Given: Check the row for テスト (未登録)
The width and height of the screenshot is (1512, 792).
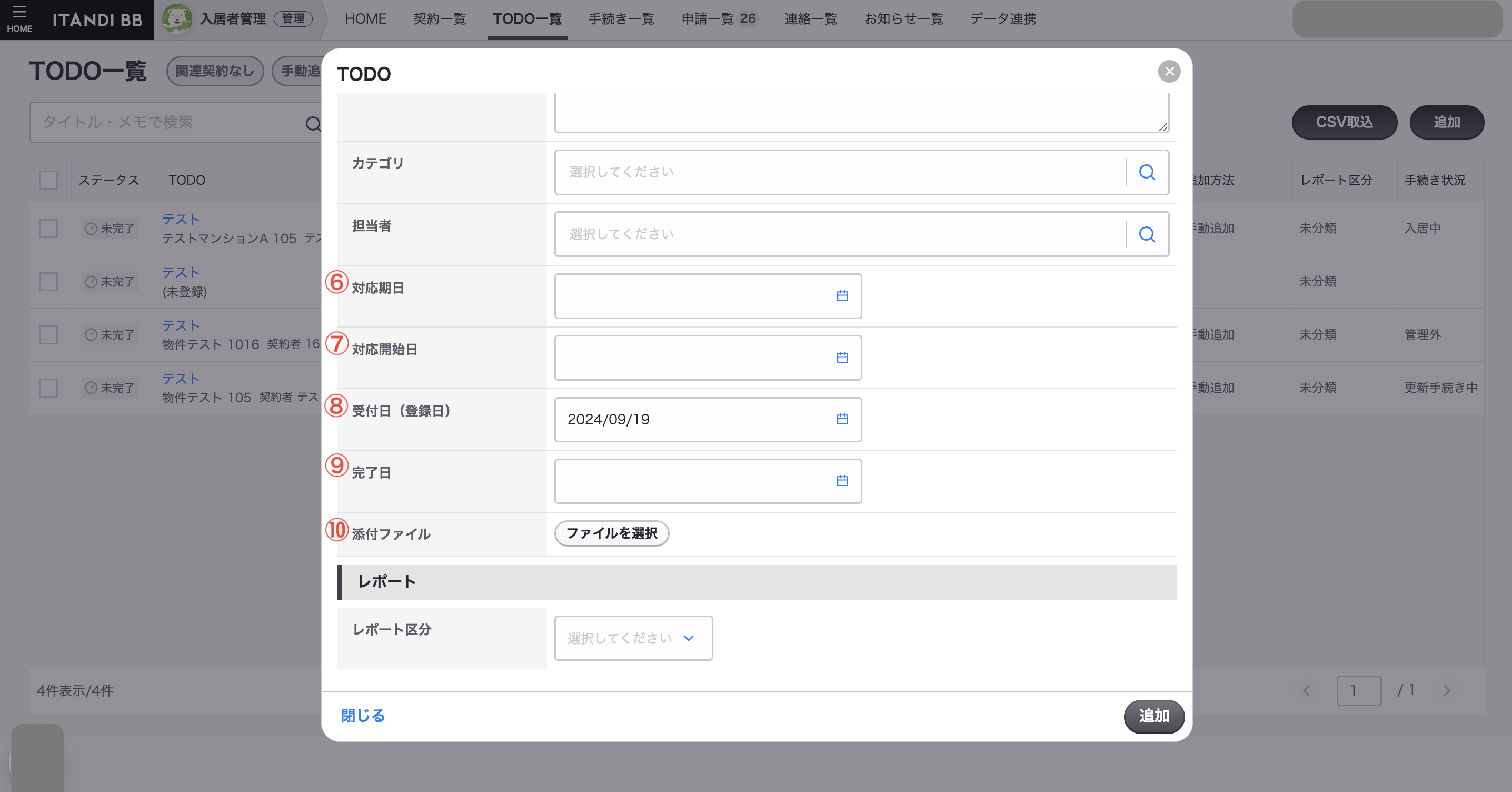Looking at the screenshot, I should (x=48, y=282).
